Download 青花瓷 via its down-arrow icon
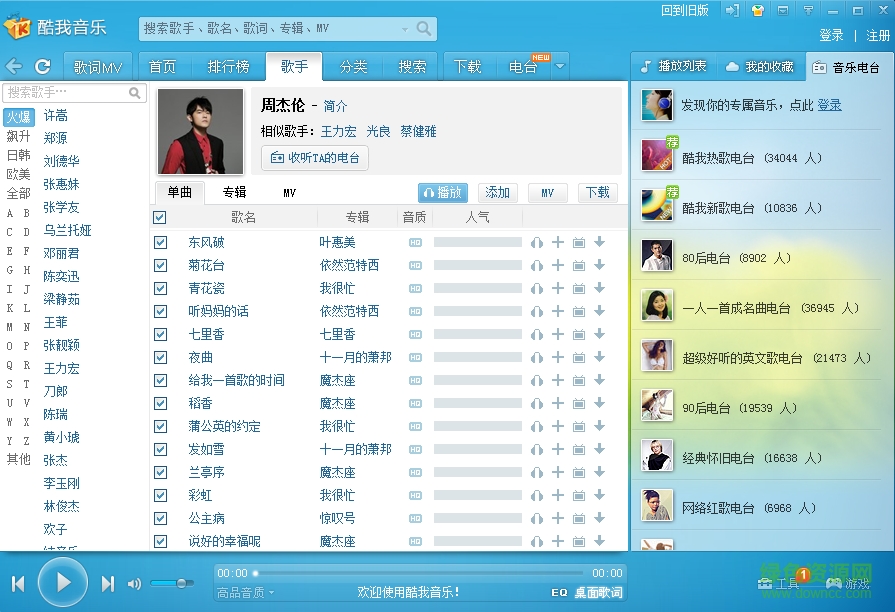The image size is (895, 612). pos(599,288)
